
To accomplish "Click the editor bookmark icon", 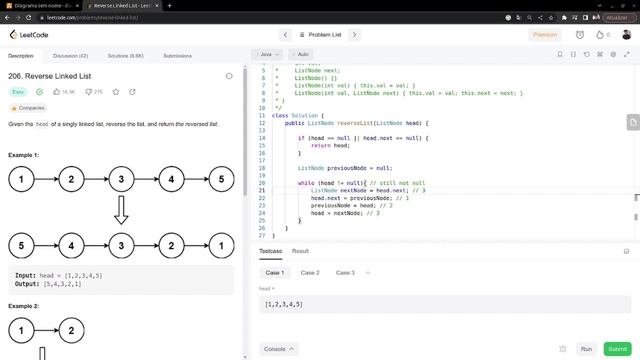I will pyautogui.click(x=560, y=54).
